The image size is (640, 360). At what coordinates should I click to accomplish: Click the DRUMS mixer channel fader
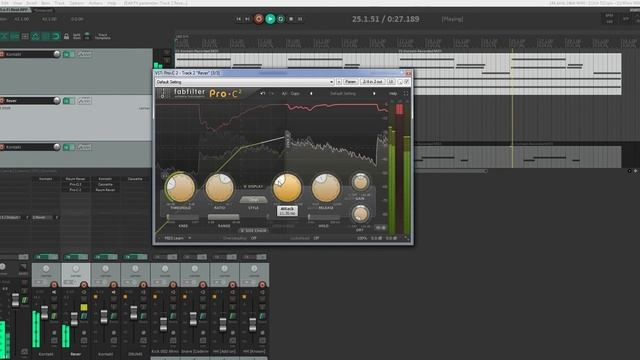click(133, 313)
